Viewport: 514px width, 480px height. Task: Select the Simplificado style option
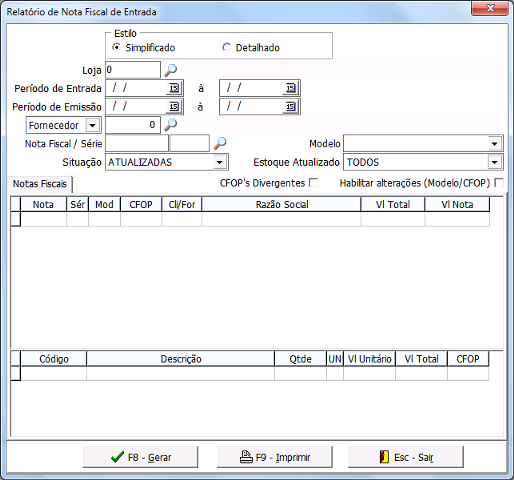click(116, 47)
